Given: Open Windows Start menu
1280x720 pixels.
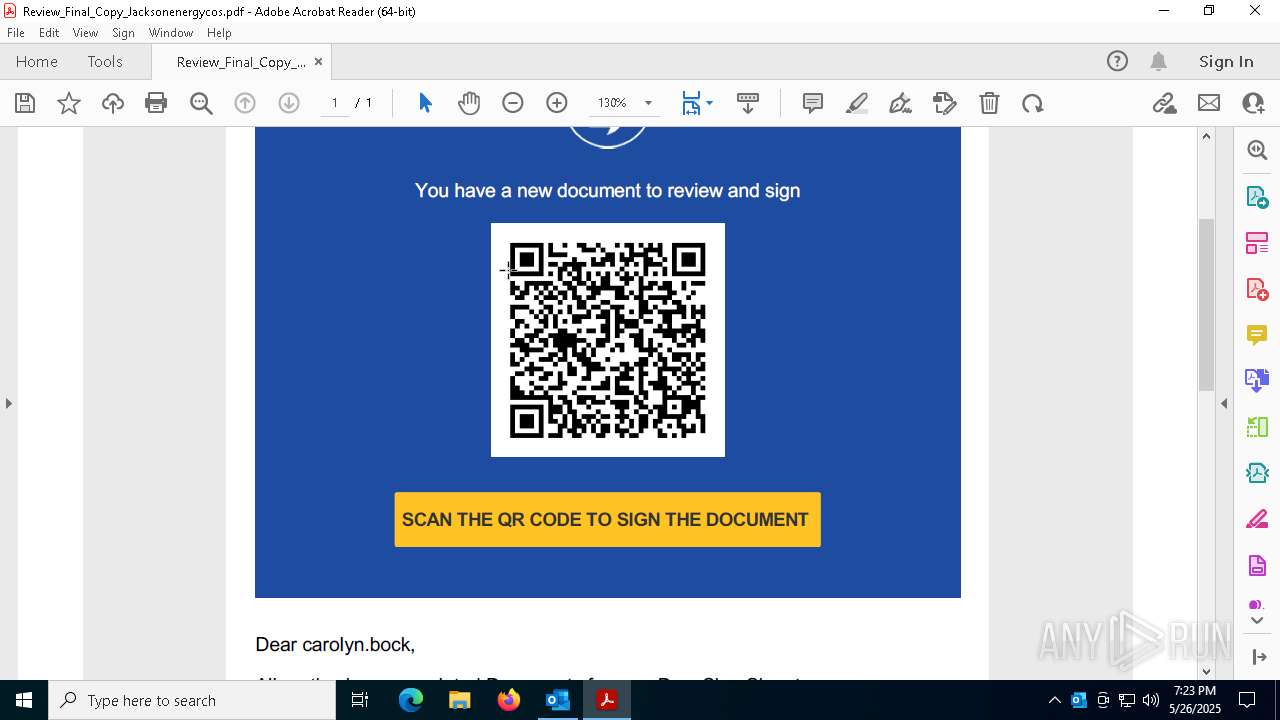Looking at the screenshot, I should [x=24, y=700].
